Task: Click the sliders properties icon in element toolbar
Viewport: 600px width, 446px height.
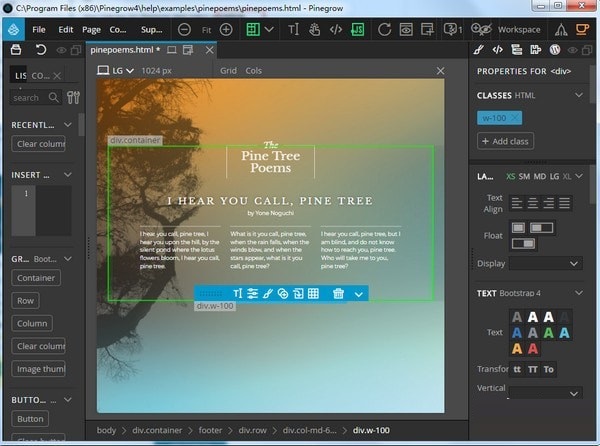Action: (x=253, y=294)
